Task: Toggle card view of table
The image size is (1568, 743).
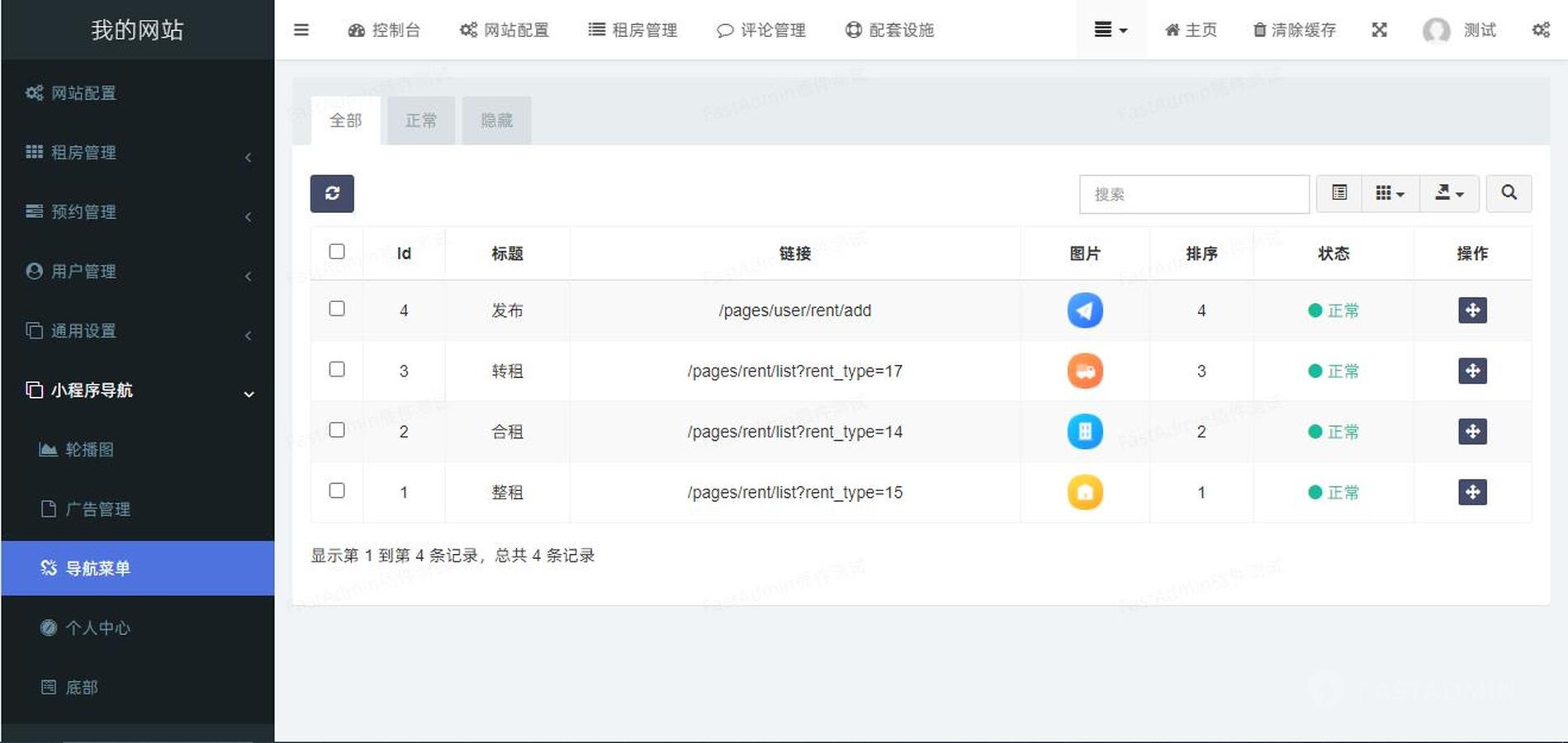Action: tap(1339, 193)
